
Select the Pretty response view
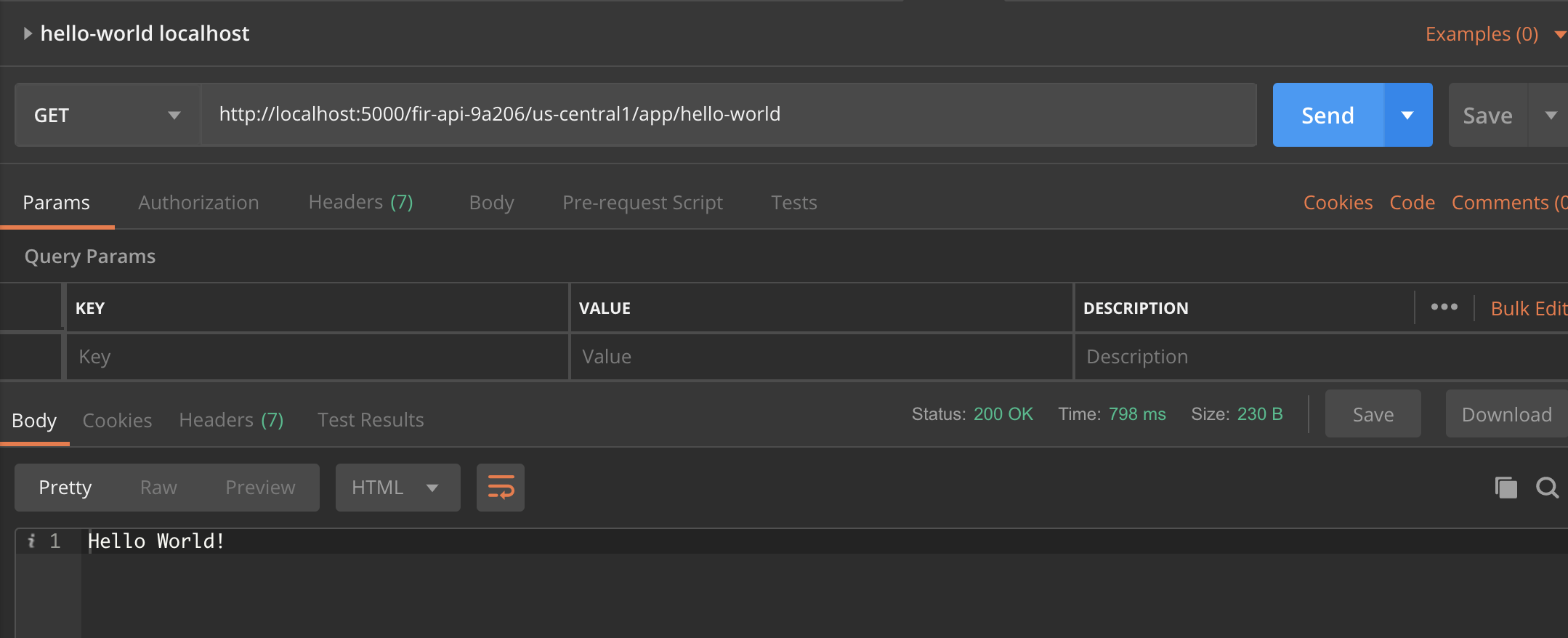pos(65,488)
